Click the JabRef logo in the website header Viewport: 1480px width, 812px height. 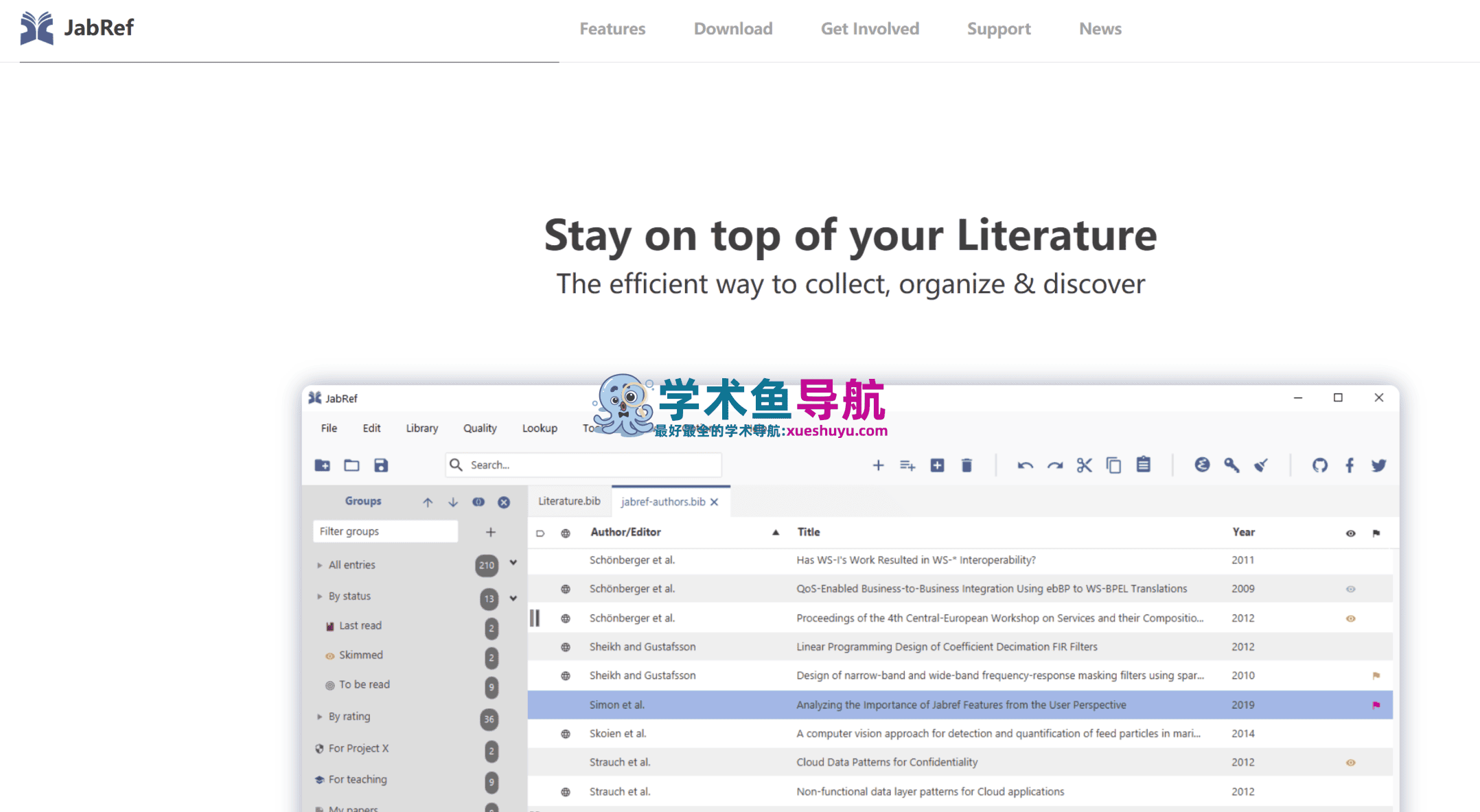tap(77, 28)
